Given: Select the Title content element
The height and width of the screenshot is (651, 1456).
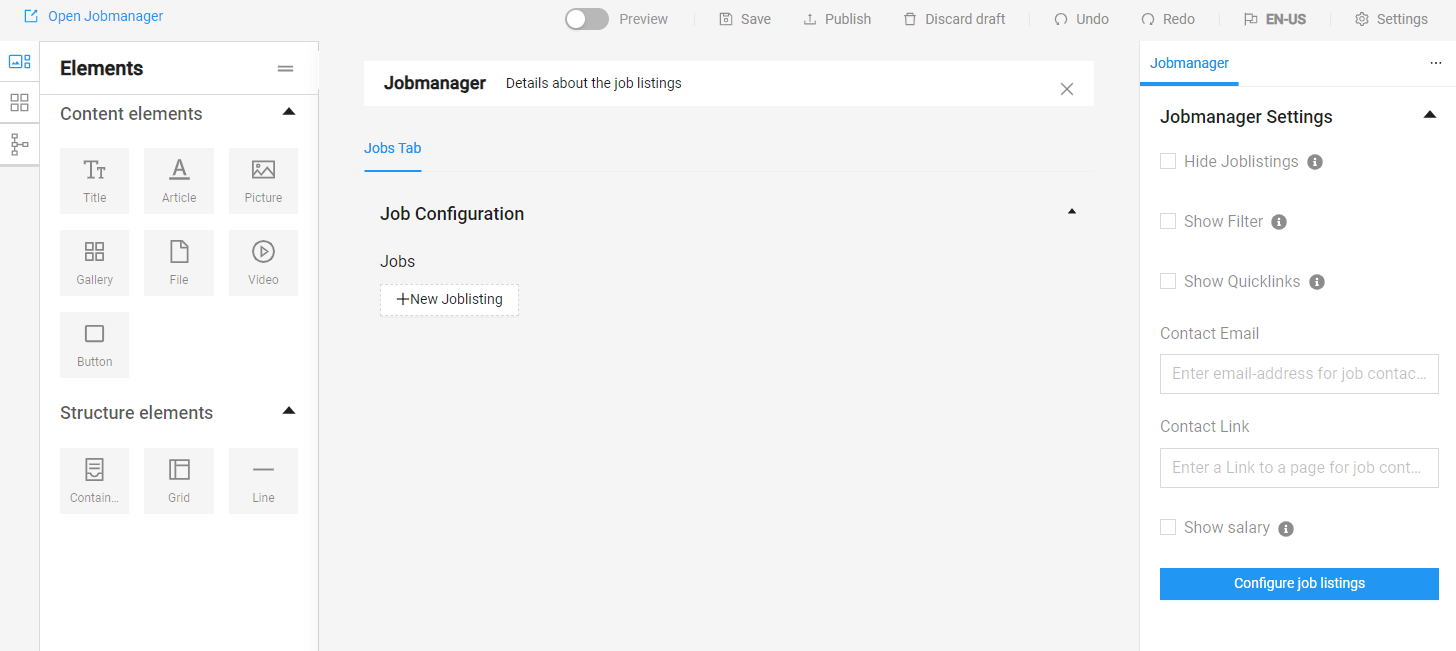Looking at the screenshot, I should (94, 181).
